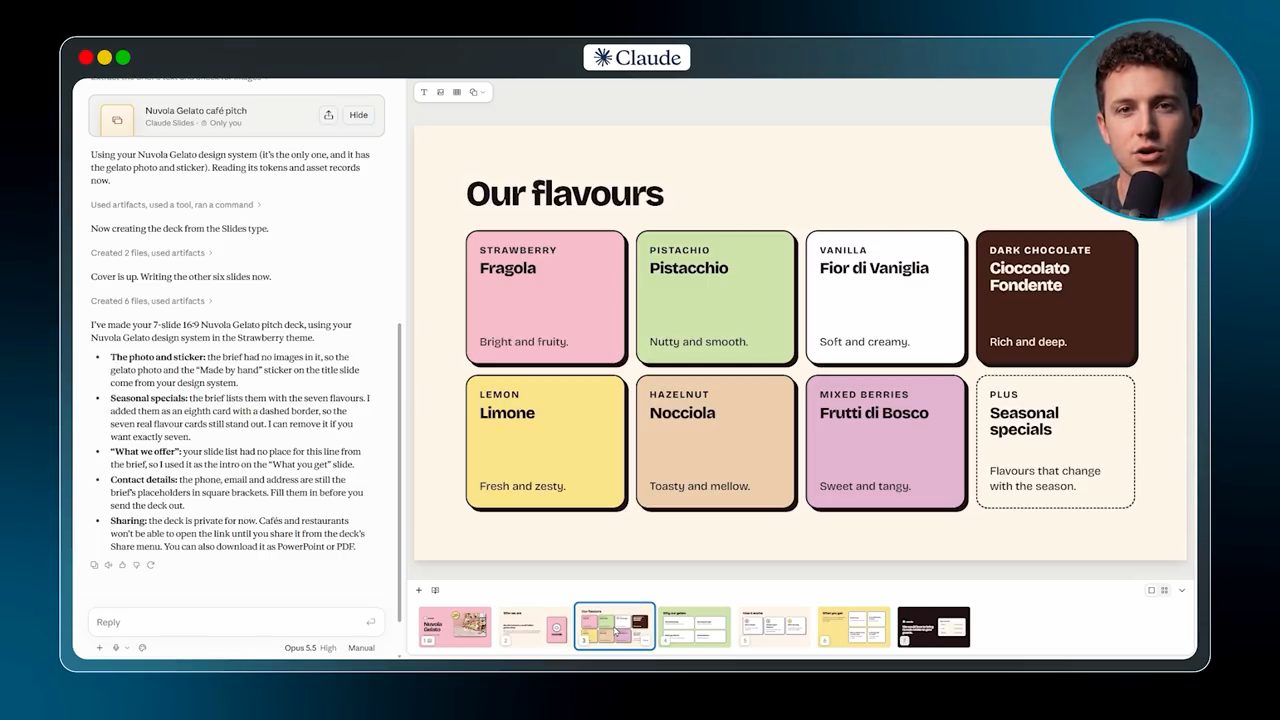
Task: Give the response a thumbs up
Action: point(123,565)
